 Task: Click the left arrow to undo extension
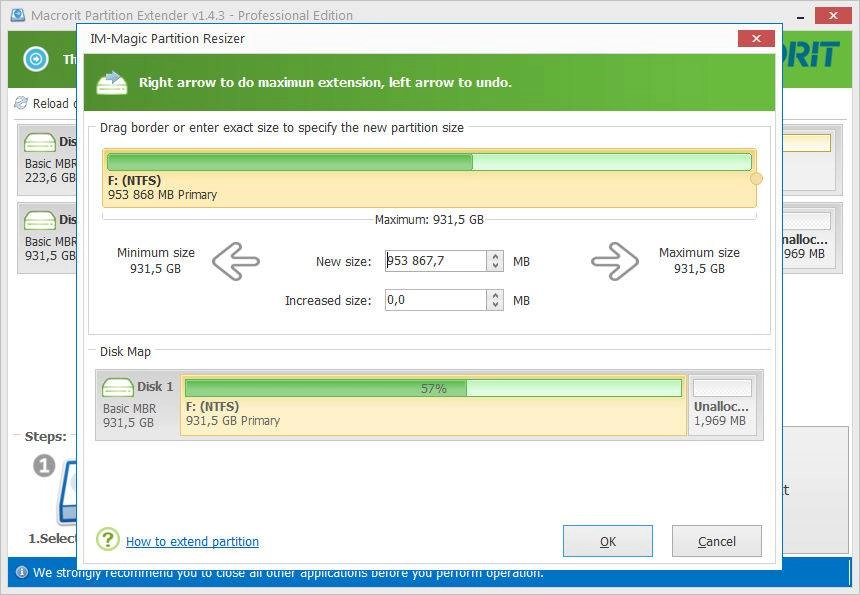click(x=236, y=262)
